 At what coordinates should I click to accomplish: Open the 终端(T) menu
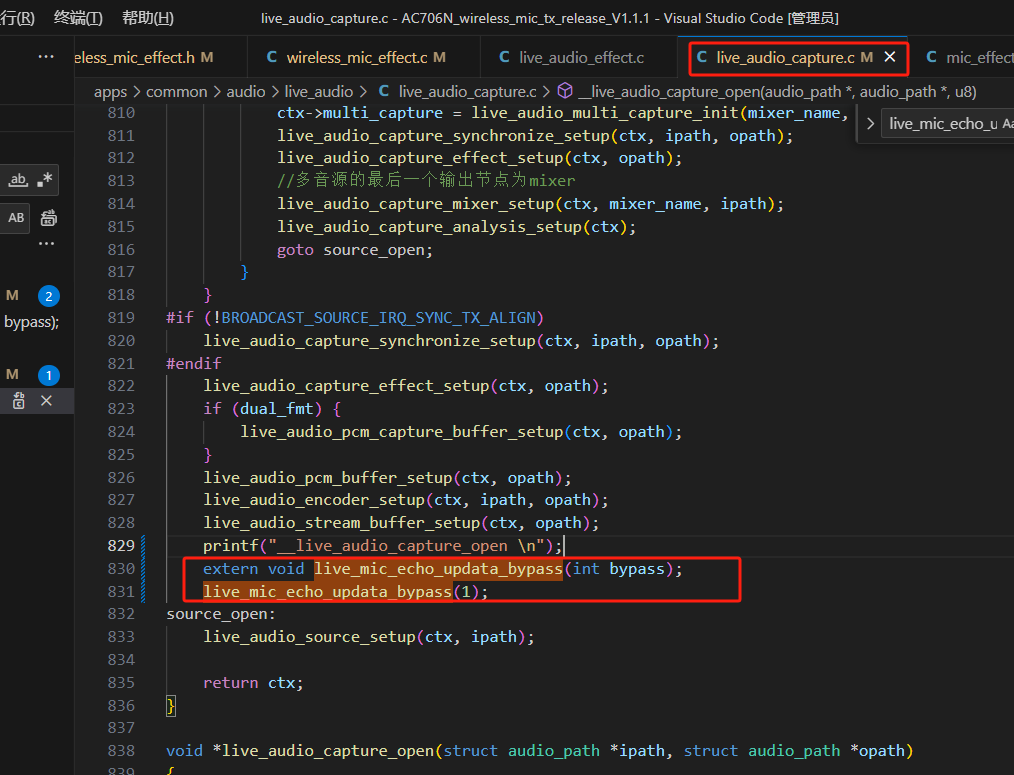point(78,17)
